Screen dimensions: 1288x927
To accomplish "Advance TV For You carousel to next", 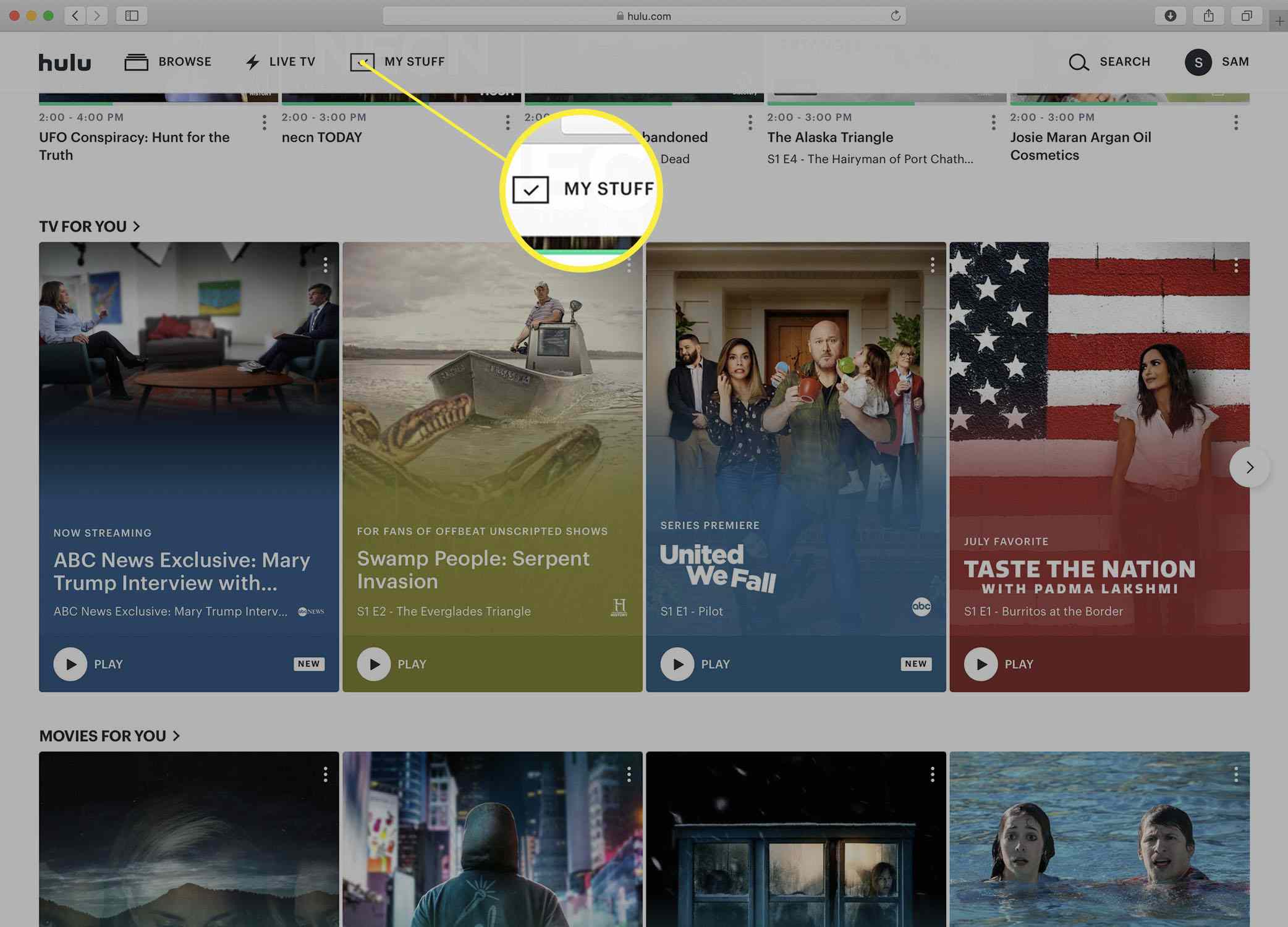I will pyautogui.click(x=1249, y=467).
